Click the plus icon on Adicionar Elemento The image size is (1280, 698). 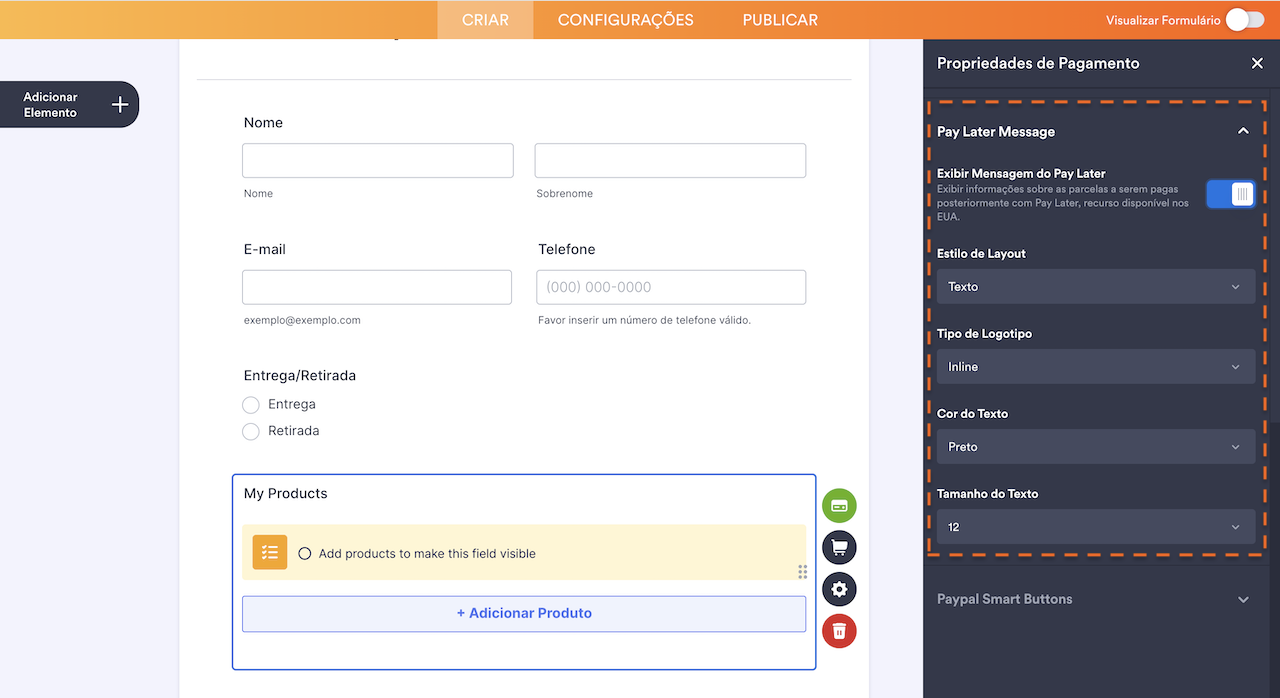[x=119, y=104]
